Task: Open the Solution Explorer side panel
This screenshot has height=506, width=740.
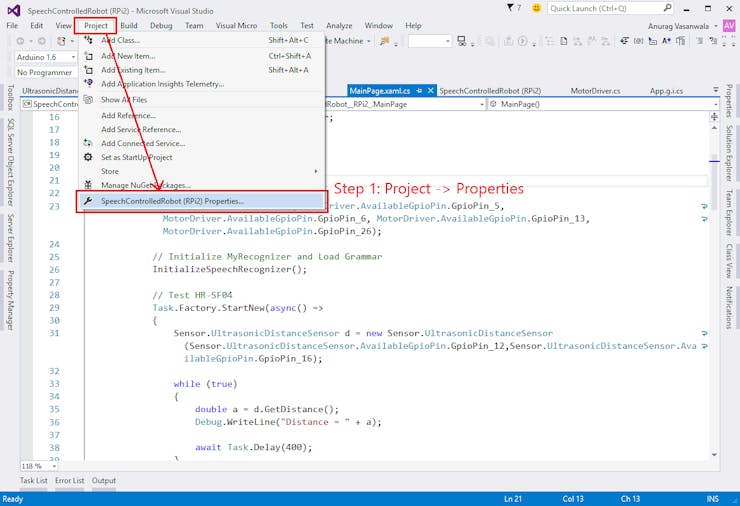Action: 729,153
